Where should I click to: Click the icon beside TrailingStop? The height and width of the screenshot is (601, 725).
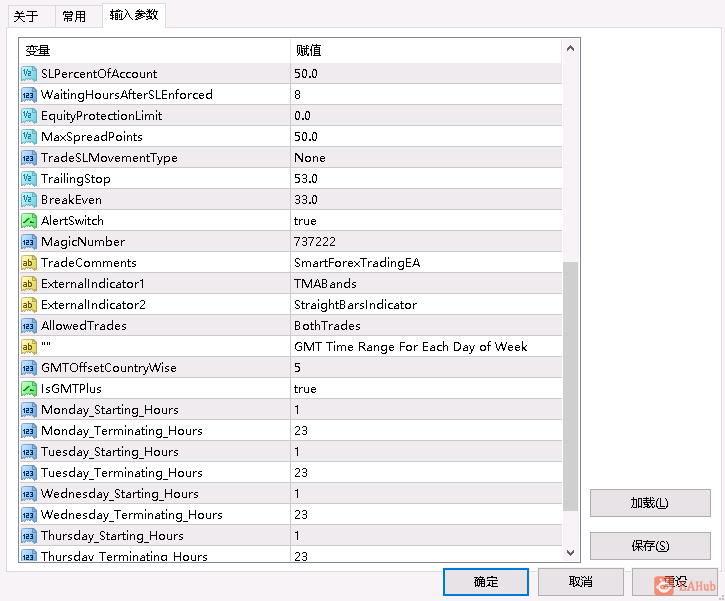[x=29, y=179]
